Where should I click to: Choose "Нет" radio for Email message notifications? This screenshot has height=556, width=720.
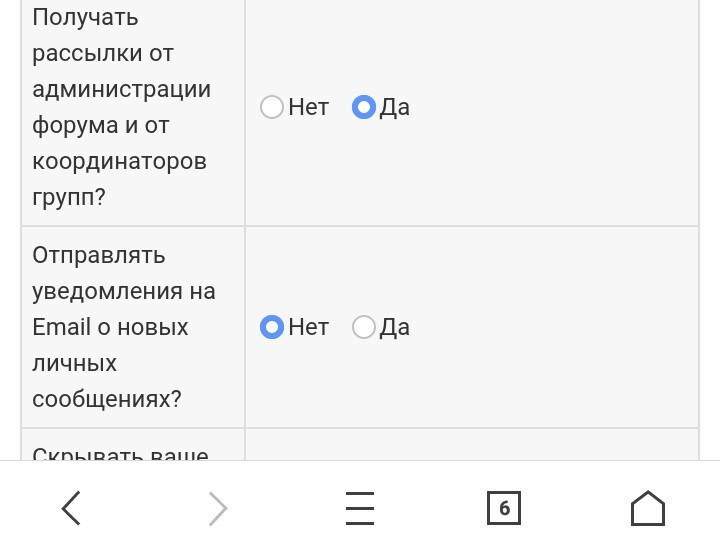(x=272, y=327)
